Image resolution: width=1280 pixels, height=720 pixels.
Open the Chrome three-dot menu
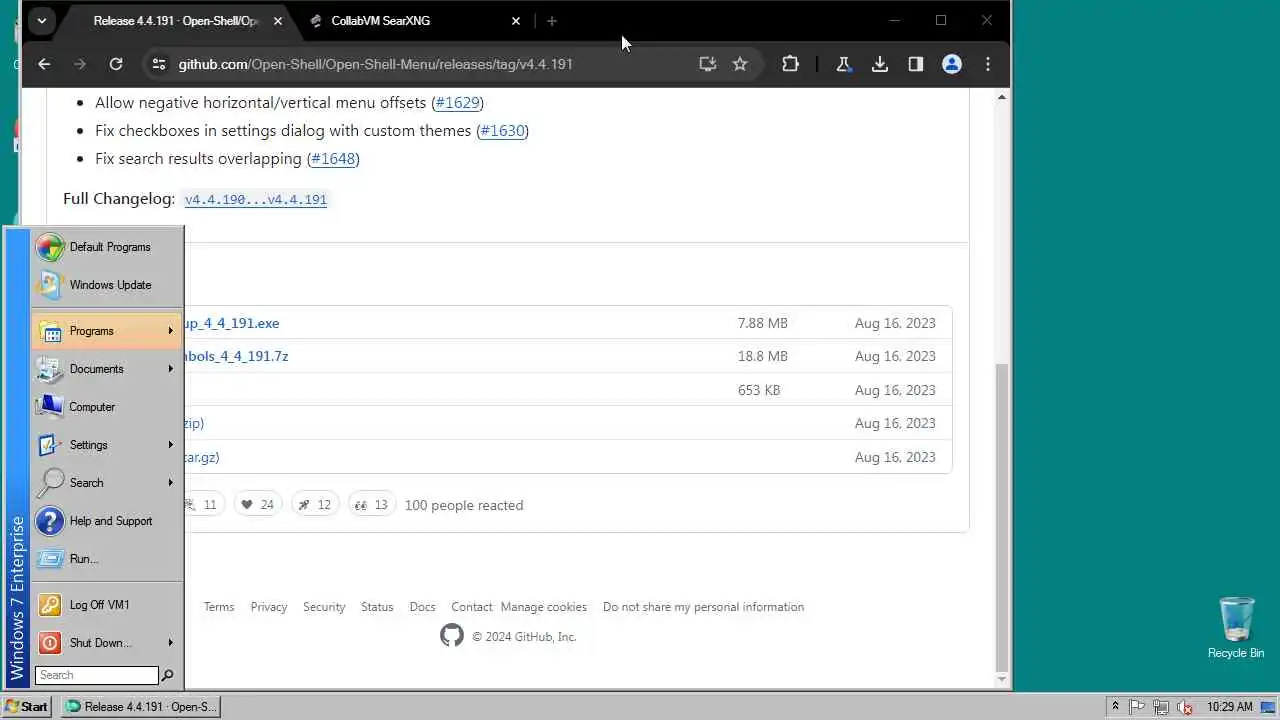tap(988, 64)
